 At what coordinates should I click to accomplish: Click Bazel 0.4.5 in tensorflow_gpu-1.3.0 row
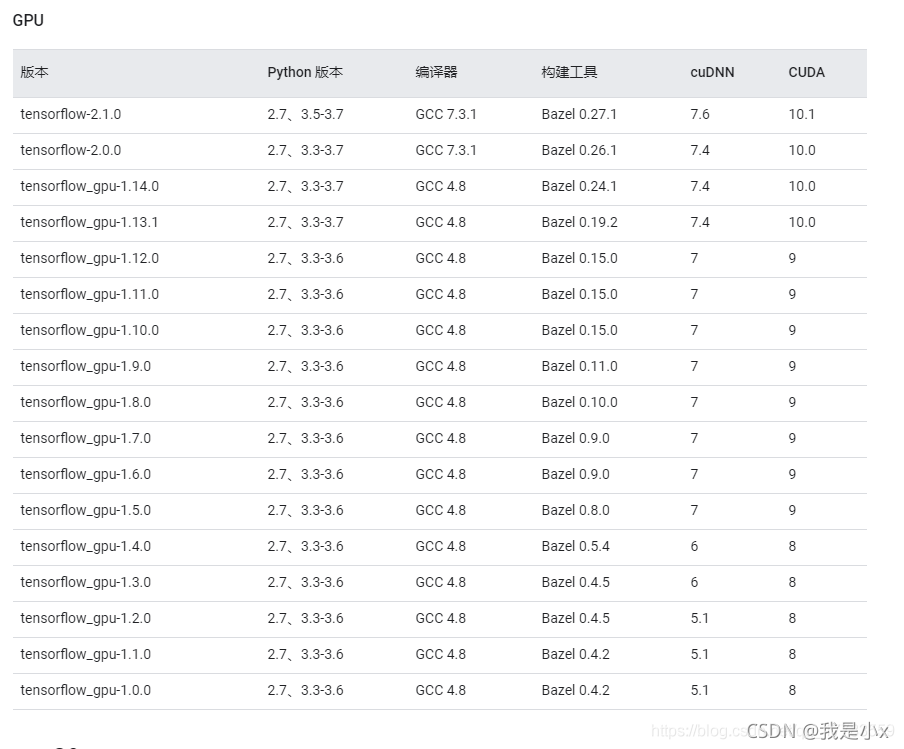point(575,582)
